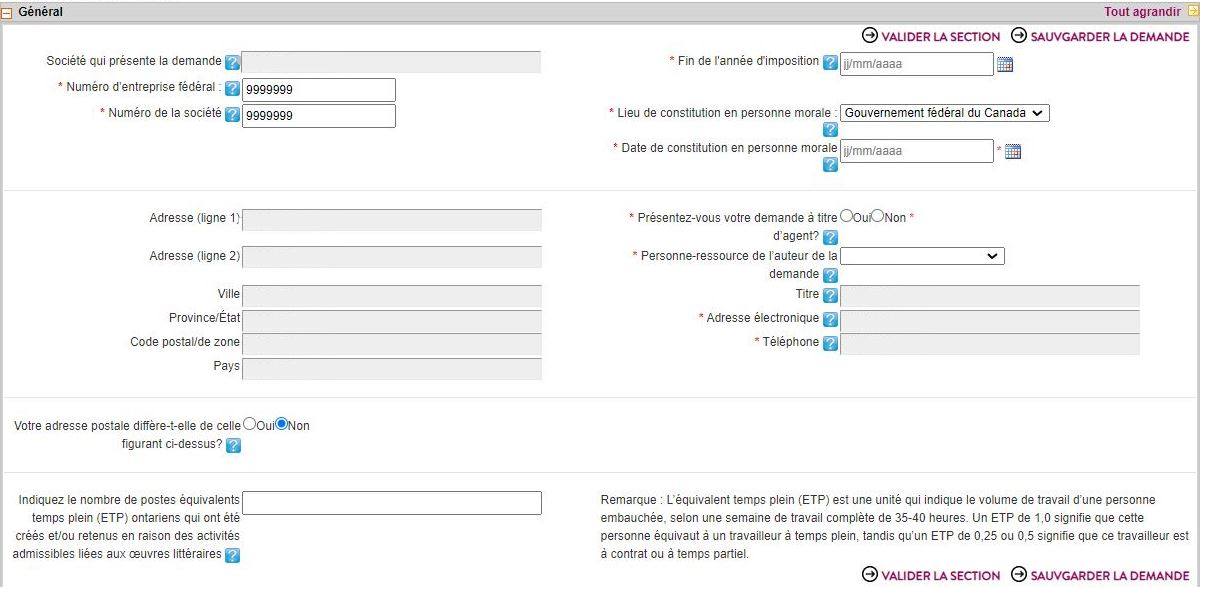Select Non for demande à titre d'agent

[x=878, y=216]
